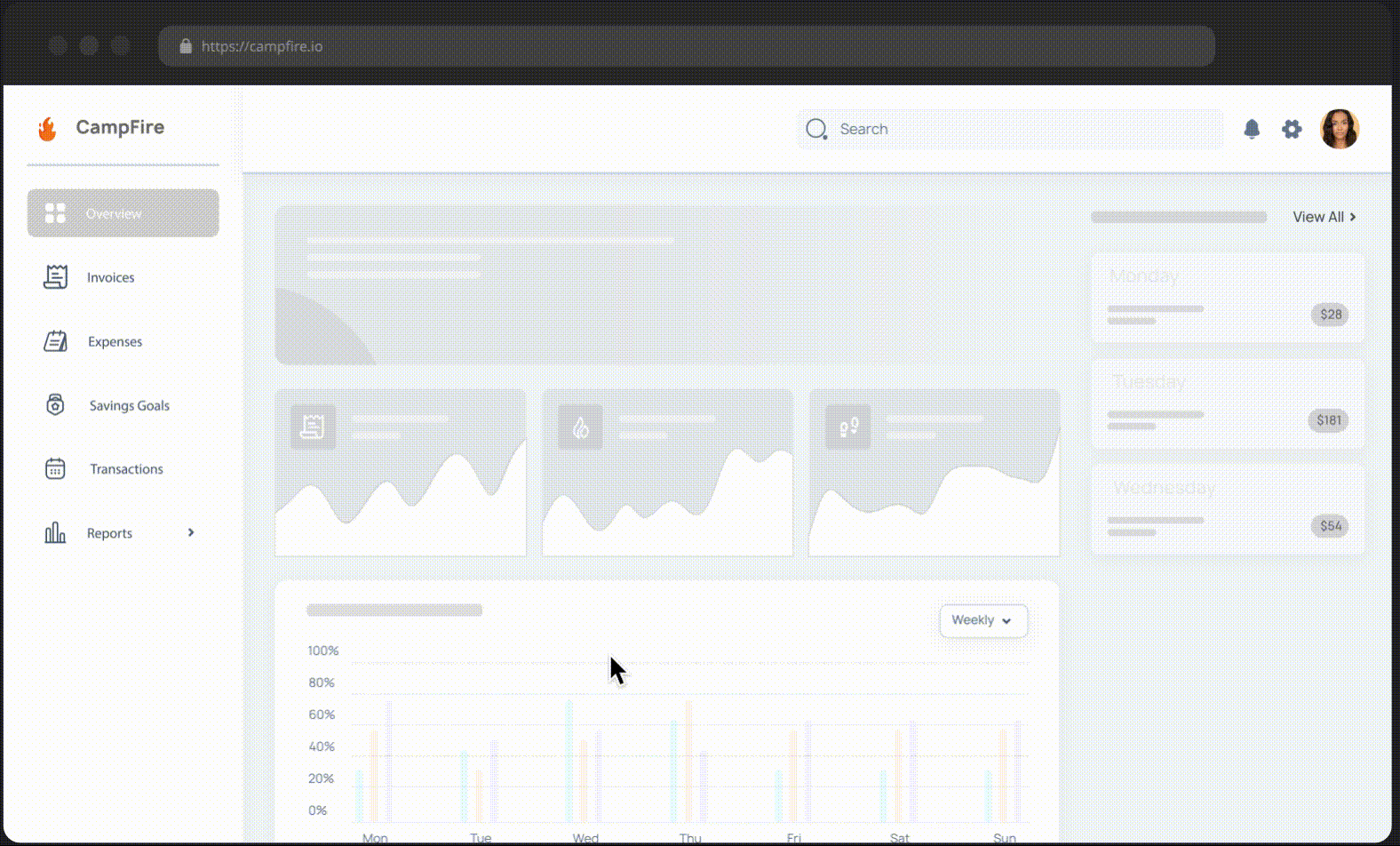
Task: Open Expenses in the sidebar
Action: 115,341
